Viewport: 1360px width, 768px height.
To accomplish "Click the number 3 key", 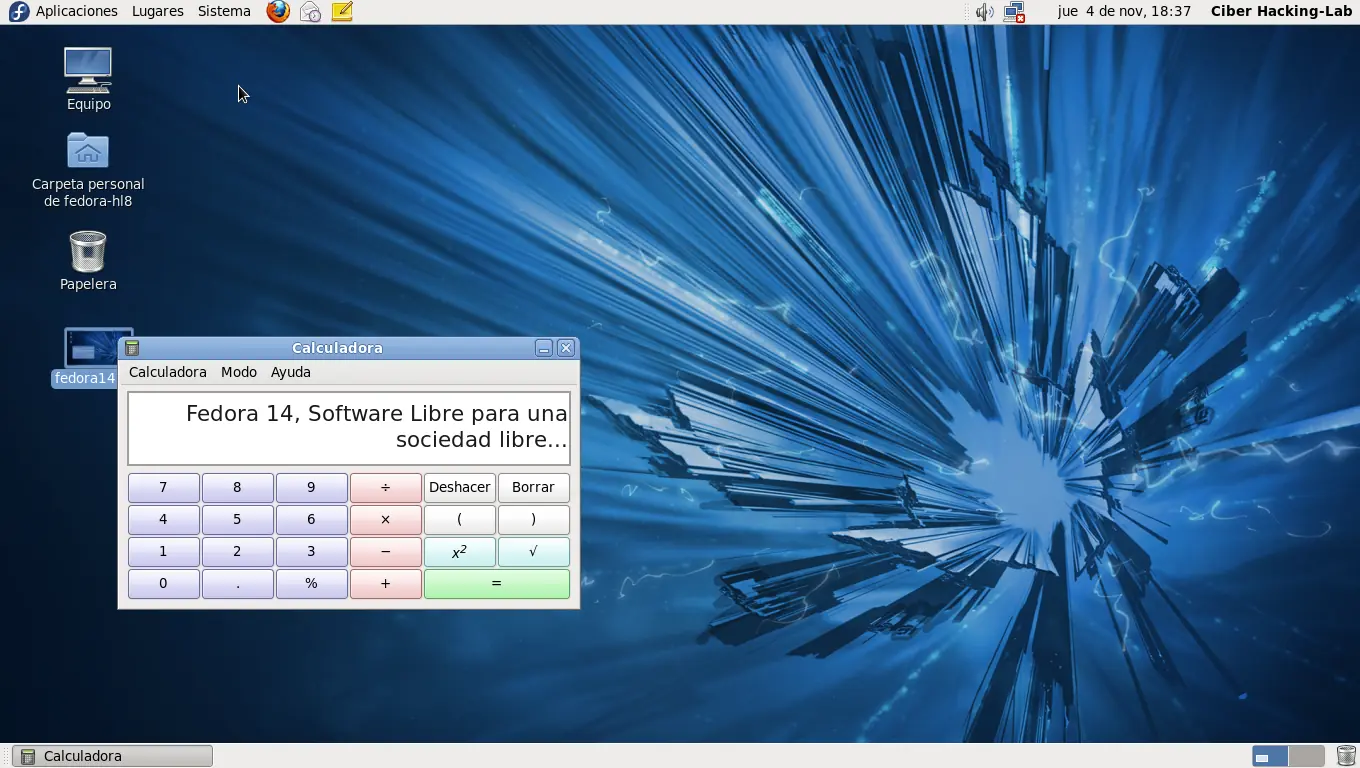I will point(312,552).
